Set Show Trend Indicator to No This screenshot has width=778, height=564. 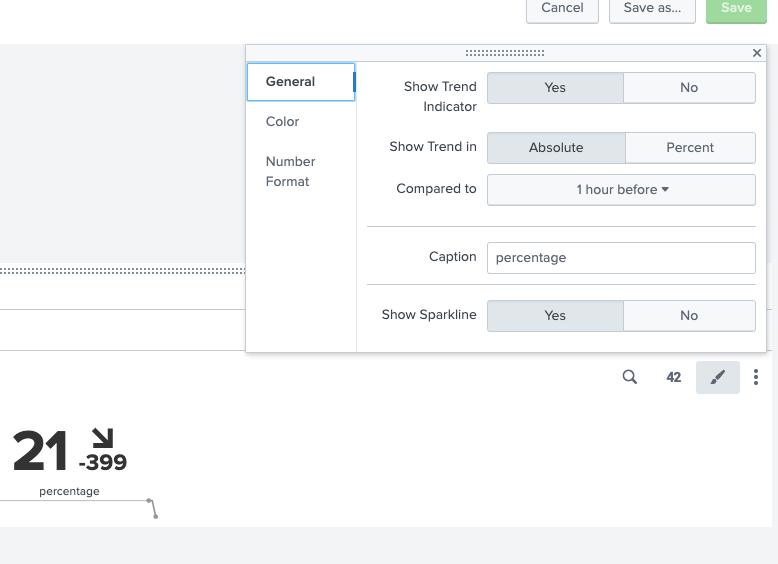[689, 88]
